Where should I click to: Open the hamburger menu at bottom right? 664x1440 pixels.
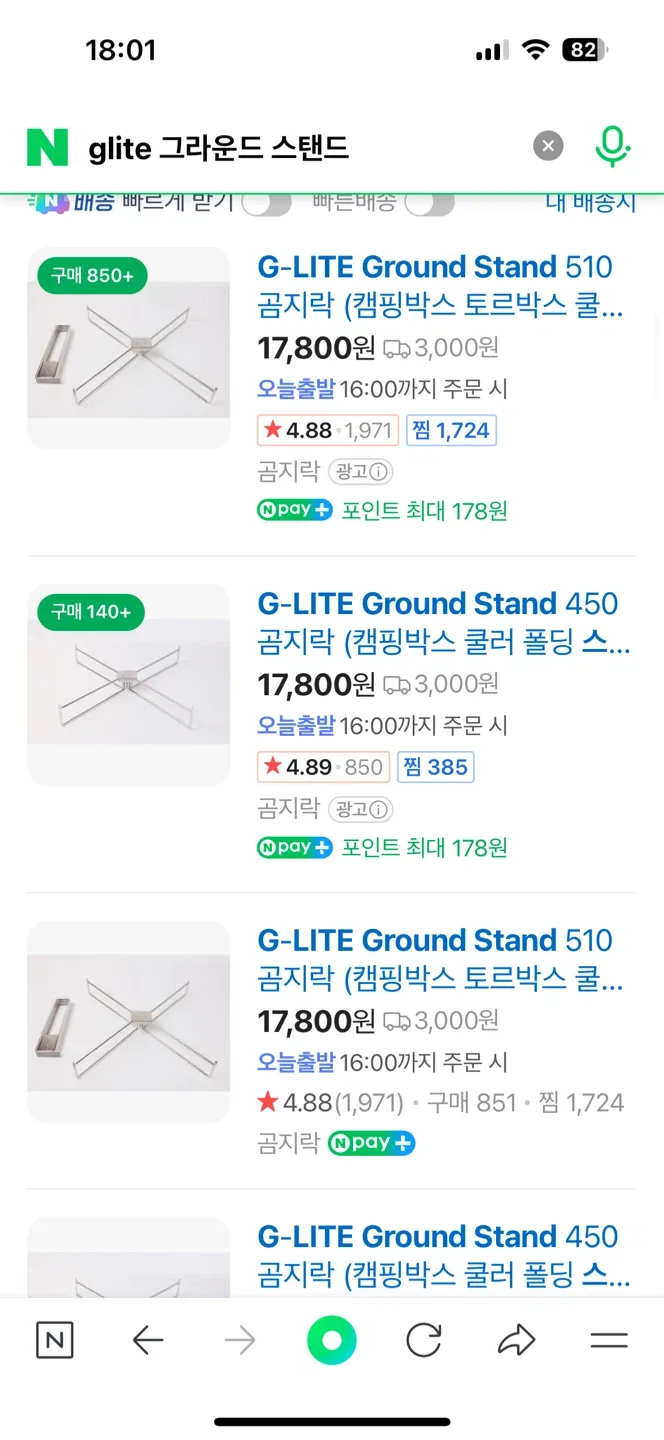(608, 1340)
